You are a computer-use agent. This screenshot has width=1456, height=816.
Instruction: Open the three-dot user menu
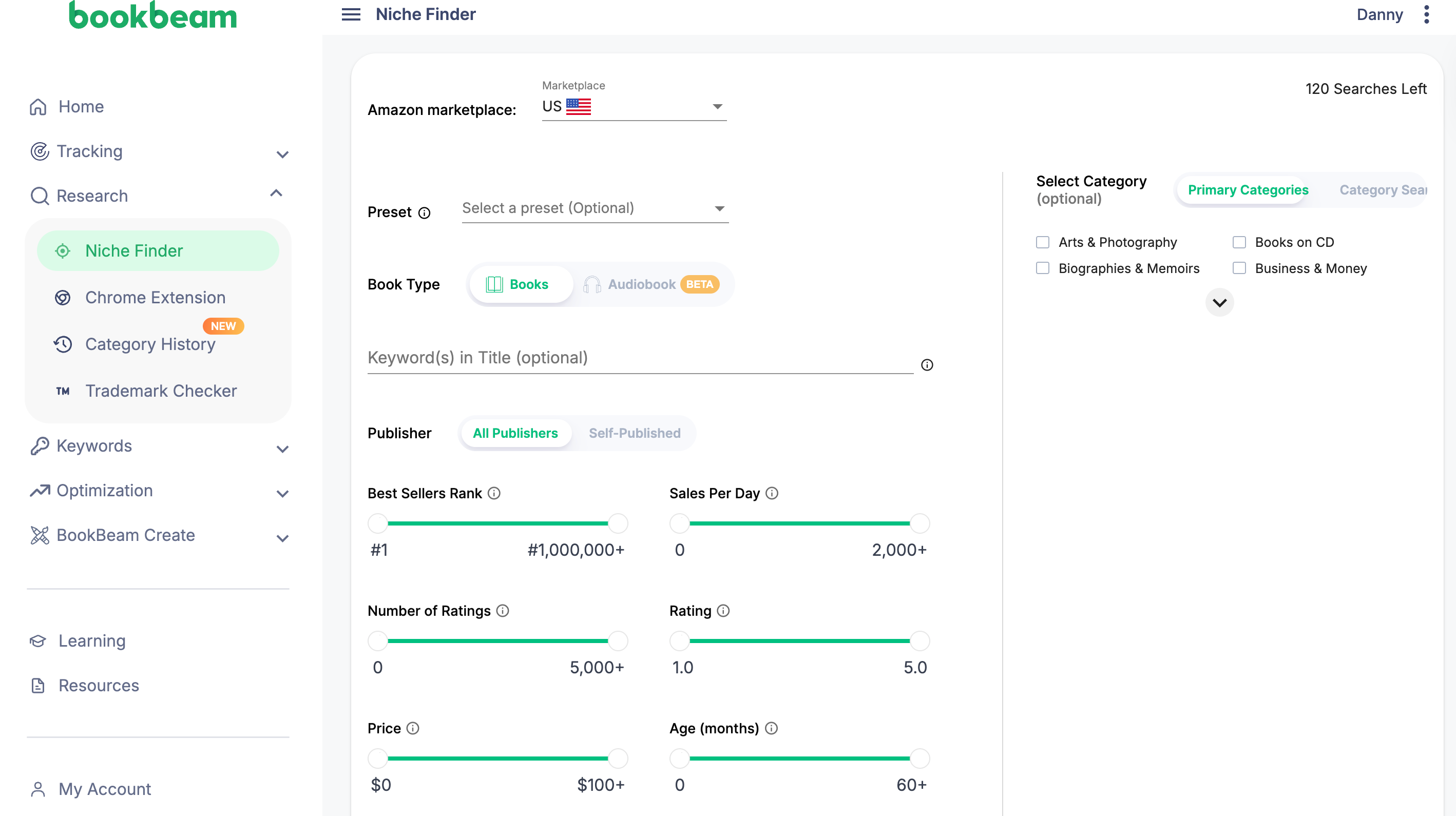(1426, 14)
